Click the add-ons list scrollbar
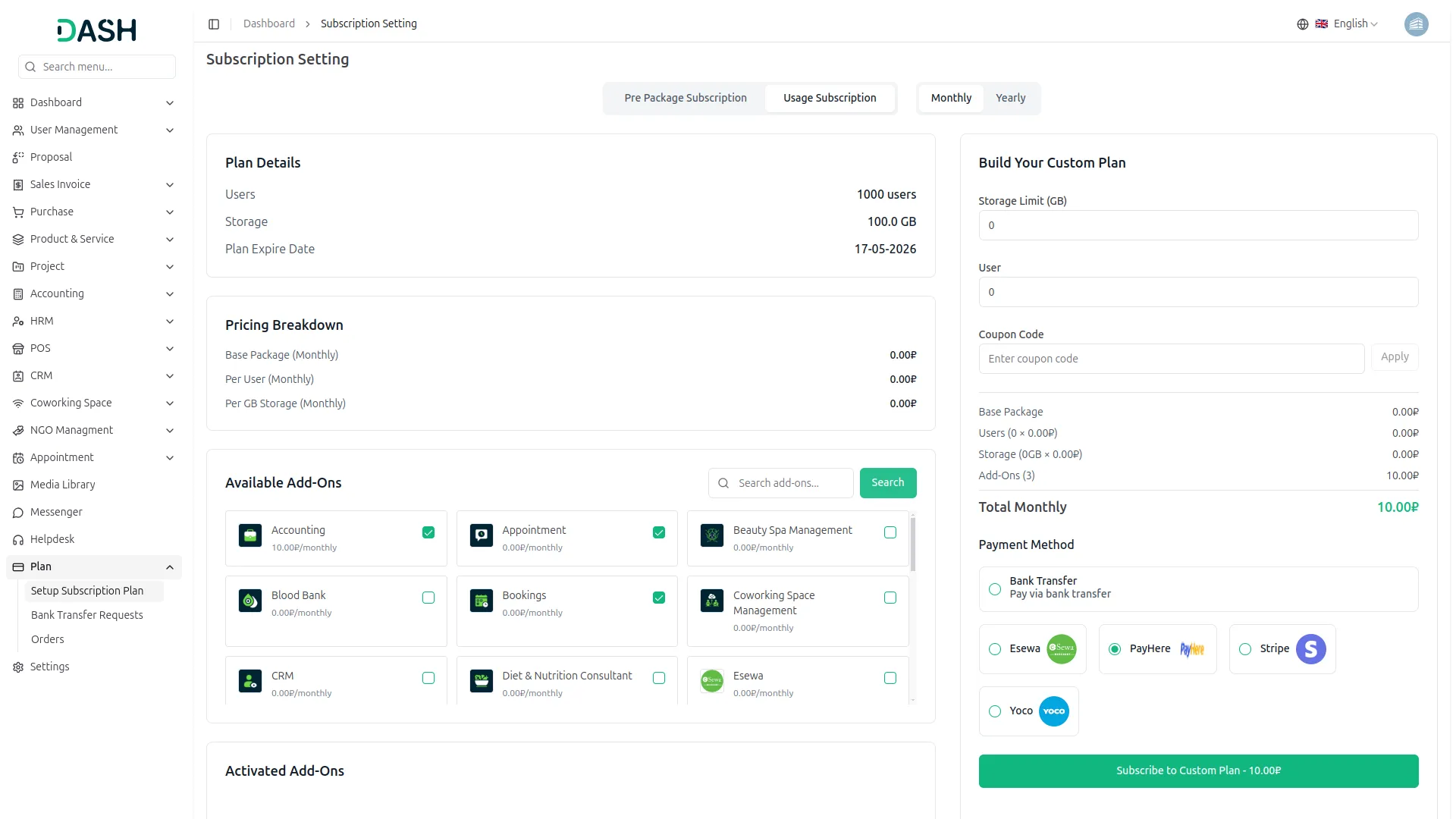Viewport: 1456px width, 819px height. tap(912, 544)
